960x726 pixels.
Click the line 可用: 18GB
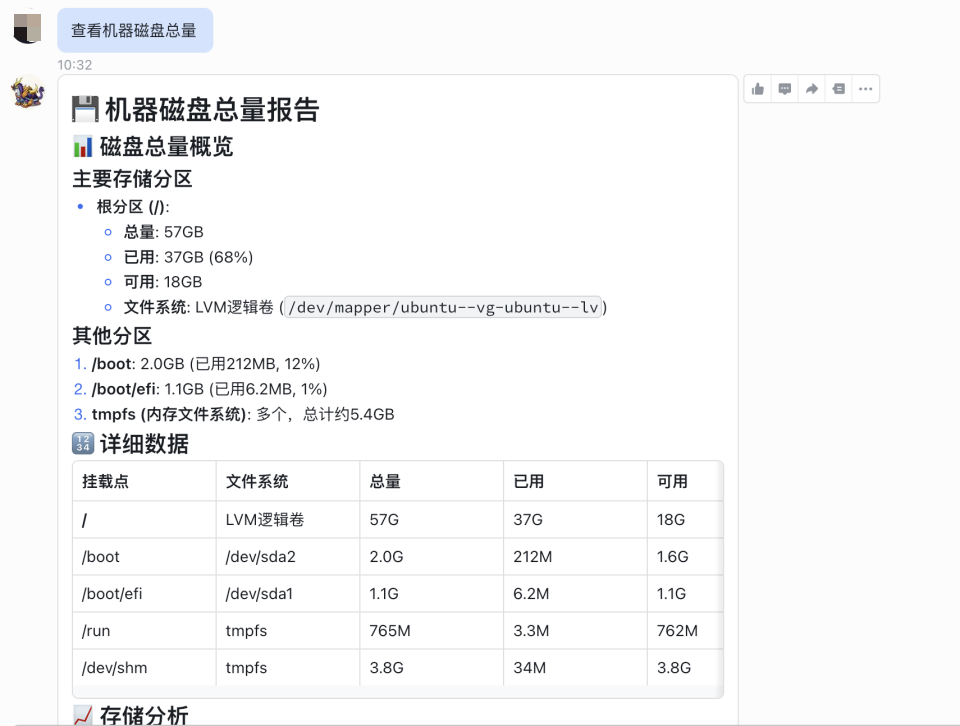[163, 282]
